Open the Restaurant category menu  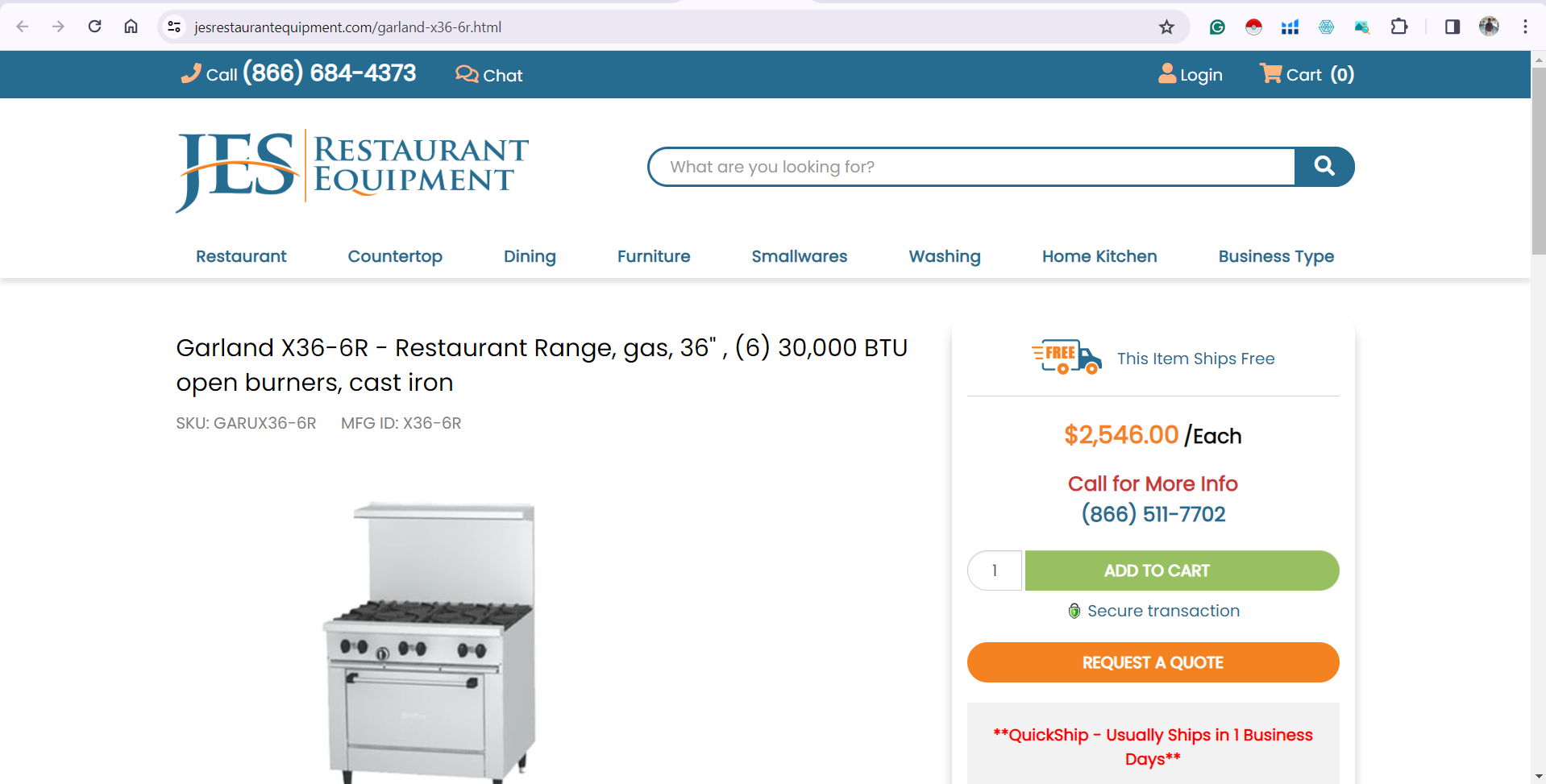point(241,256)
